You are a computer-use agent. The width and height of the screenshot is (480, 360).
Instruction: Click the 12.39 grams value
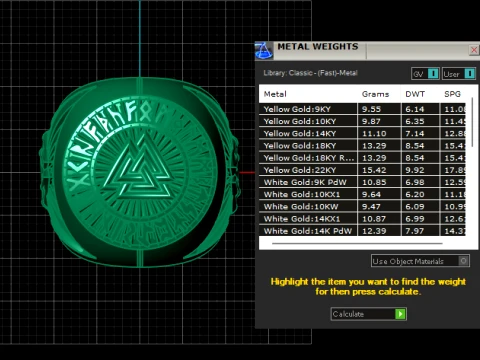pos(374,231)
